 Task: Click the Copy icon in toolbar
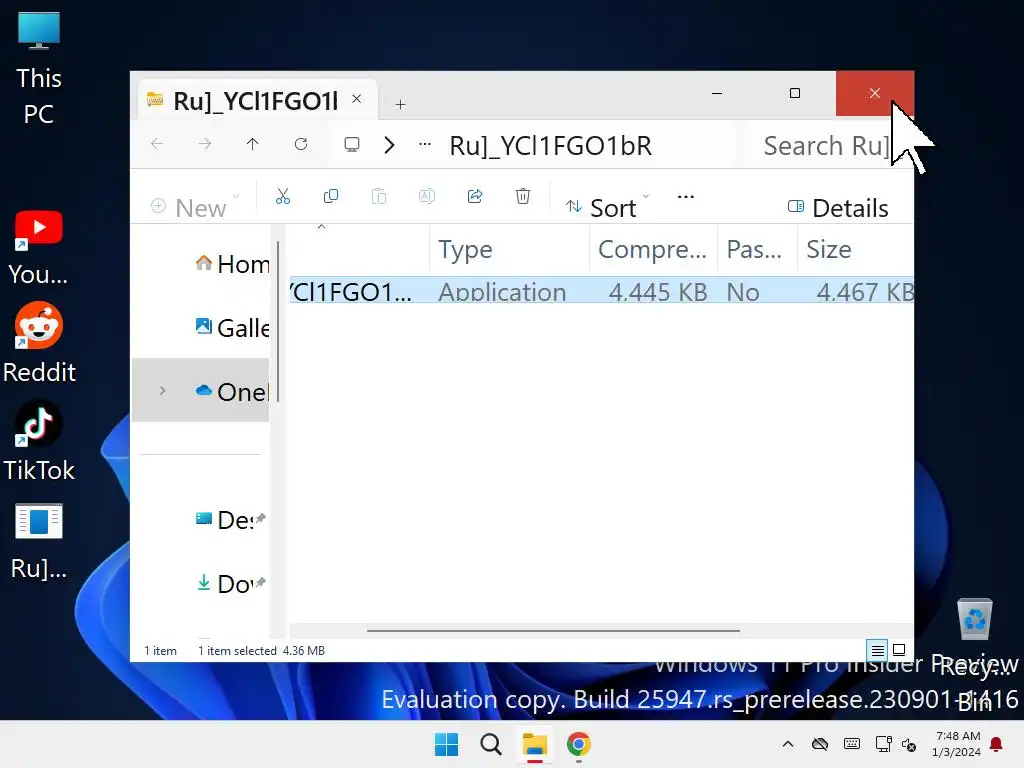pyautogui.click(x=331, y=196)
